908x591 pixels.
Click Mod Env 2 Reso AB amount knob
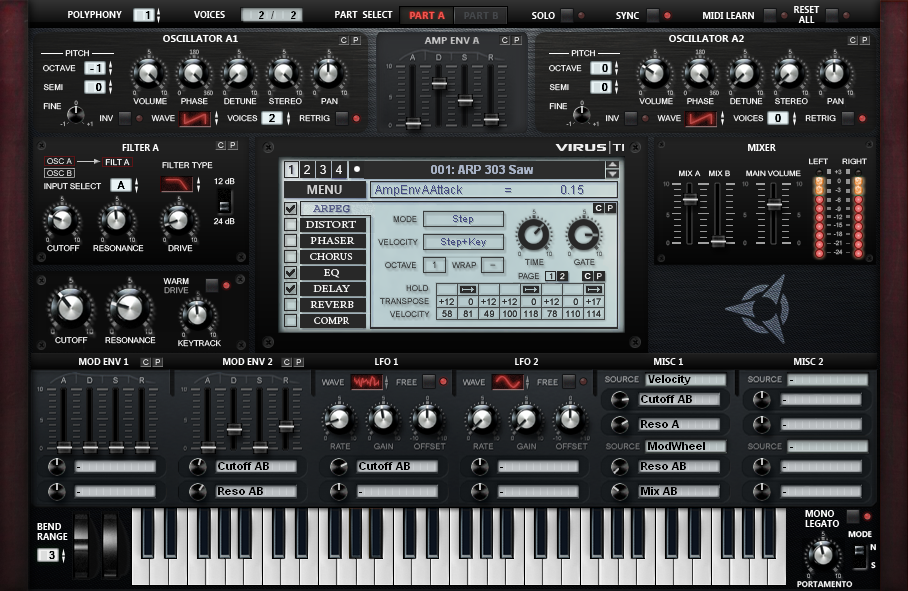point(198,491)
